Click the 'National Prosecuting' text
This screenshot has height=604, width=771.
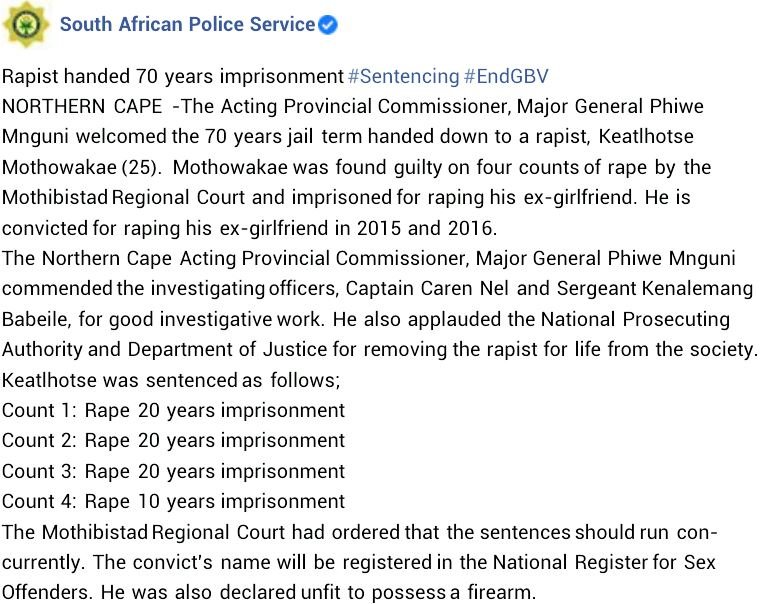coord(635,319)
